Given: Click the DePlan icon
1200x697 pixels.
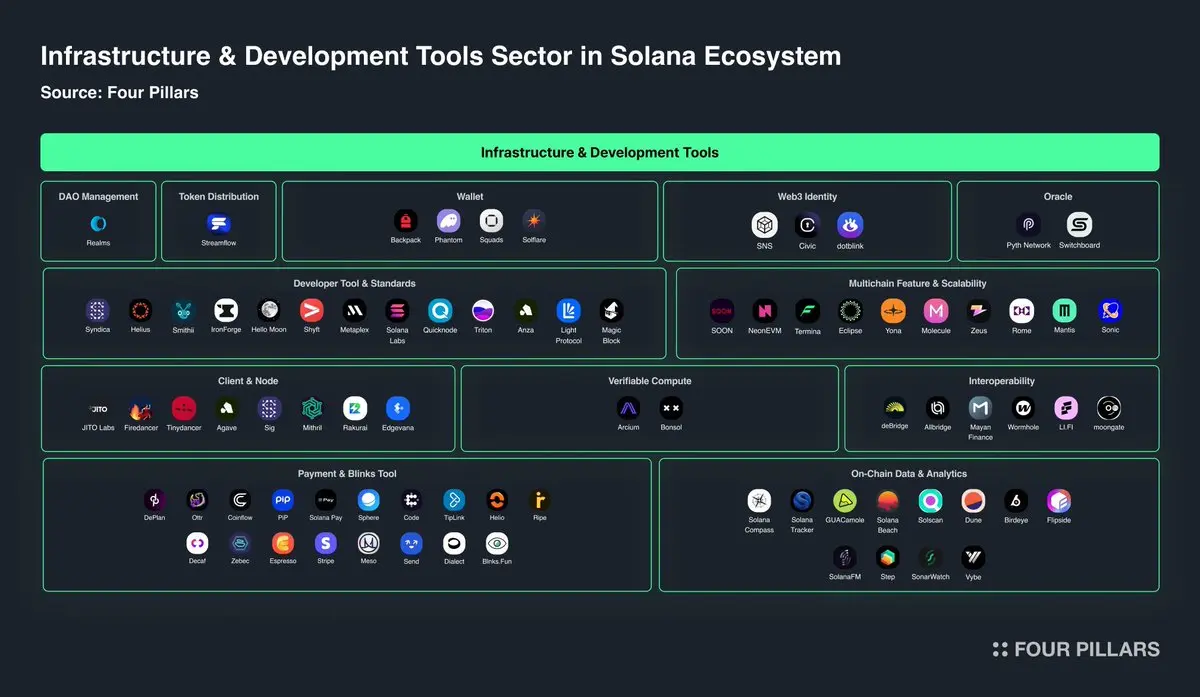Looking at the screenshot, I should point(154,500).
